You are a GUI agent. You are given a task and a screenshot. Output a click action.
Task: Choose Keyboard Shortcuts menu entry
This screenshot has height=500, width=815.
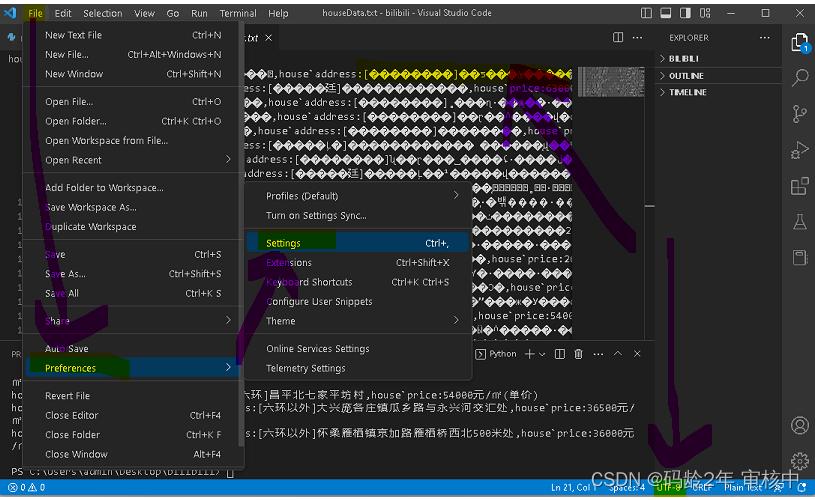(x=358, y=282)
